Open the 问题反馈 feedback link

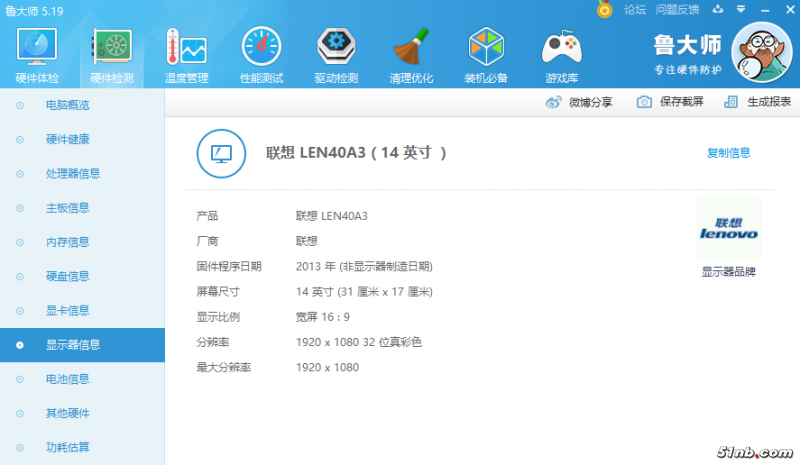pyautogui.click(x=677, y=10)
